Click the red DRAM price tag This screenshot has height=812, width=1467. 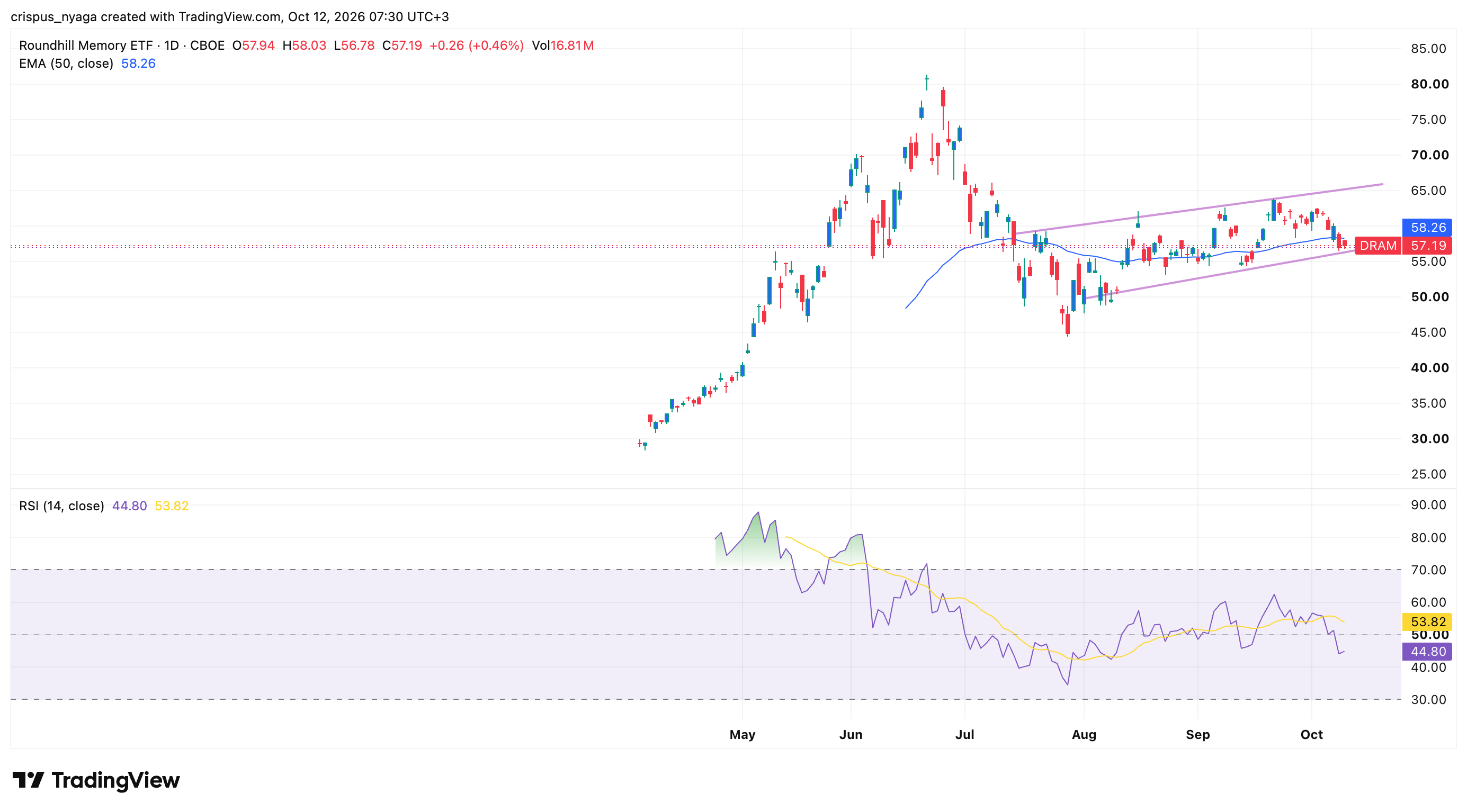point(1378,246)
